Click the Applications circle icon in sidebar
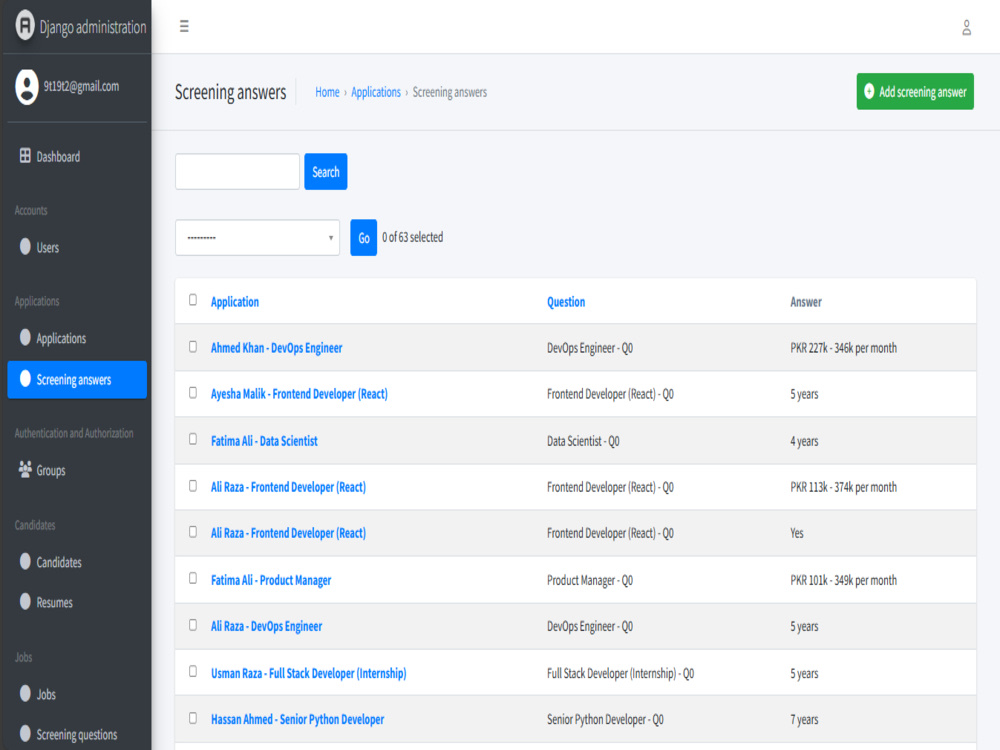Viewport: 1000px width, 750px height. coord(25,337)
